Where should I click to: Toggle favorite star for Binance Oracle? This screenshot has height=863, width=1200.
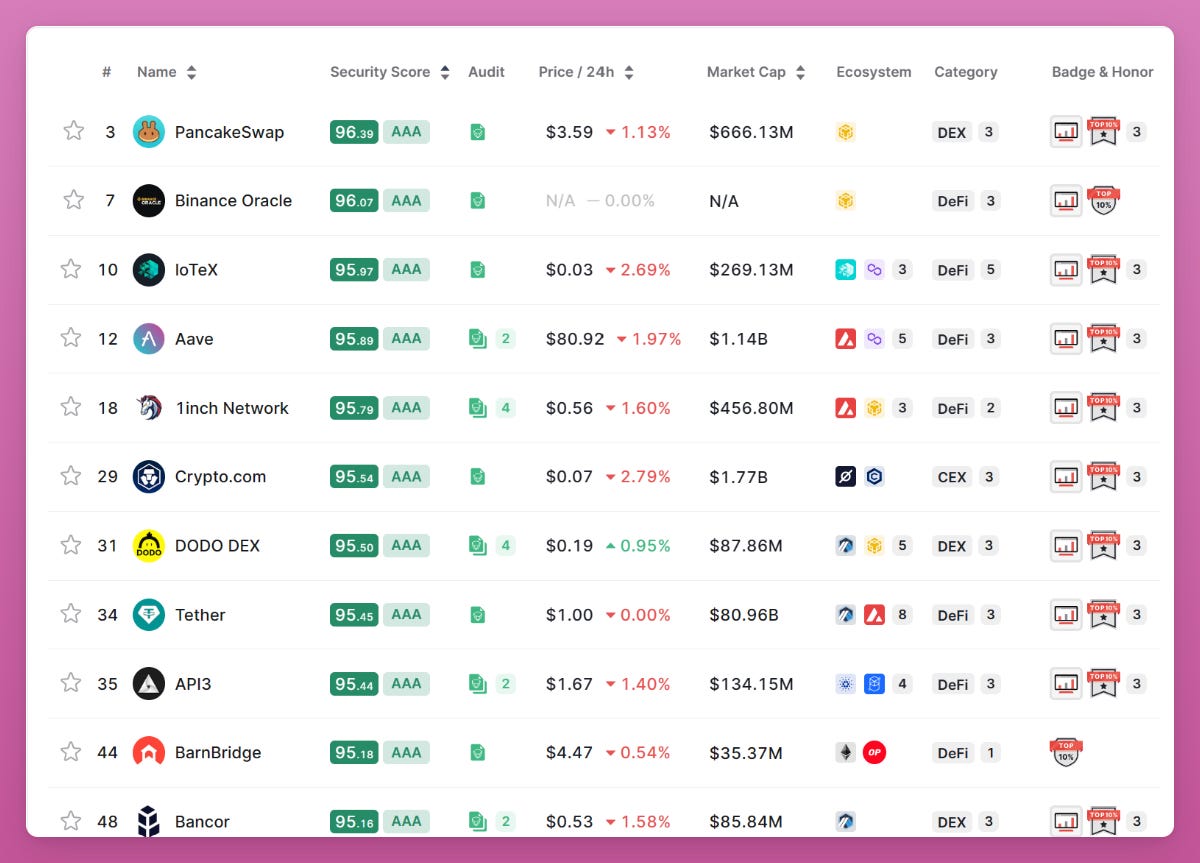[73, 200]
